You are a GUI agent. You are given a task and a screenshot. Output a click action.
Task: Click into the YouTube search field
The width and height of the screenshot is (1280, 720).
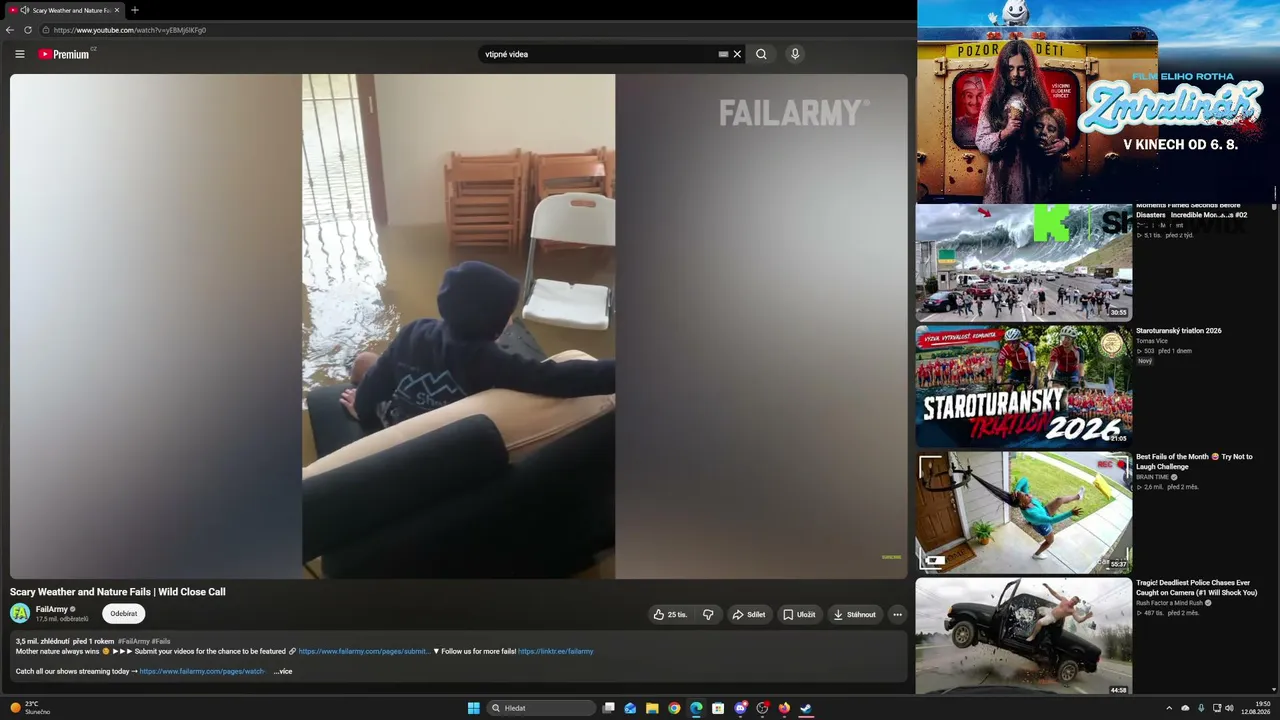598,54
